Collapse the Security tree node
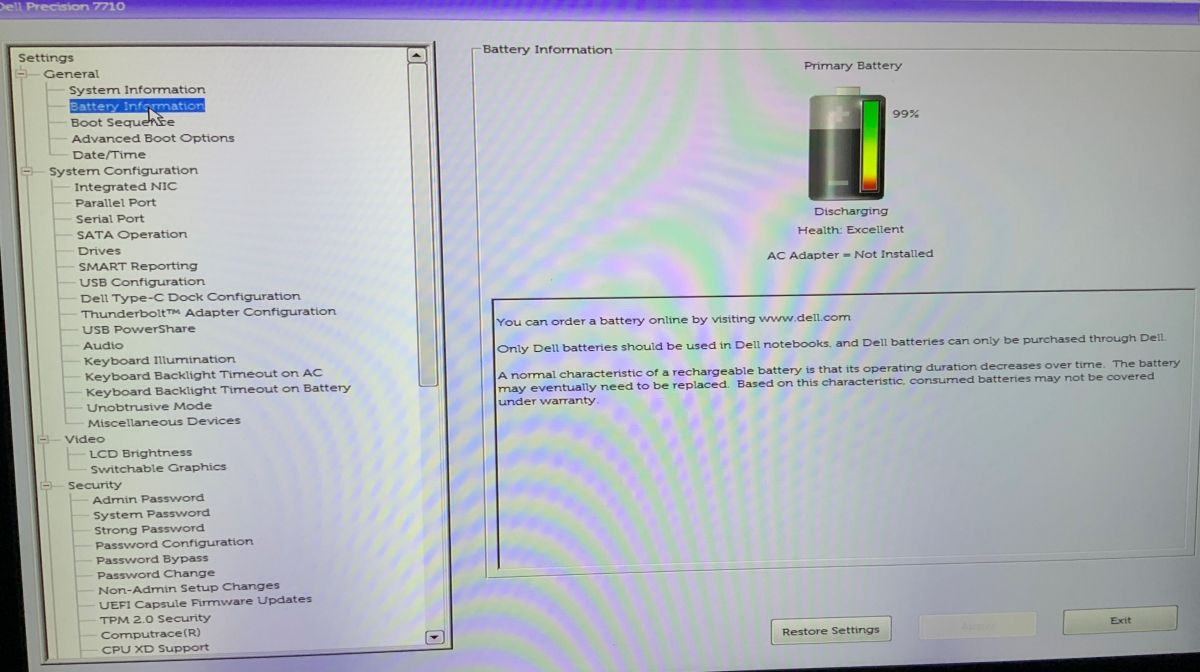 [x=46, y=485]
